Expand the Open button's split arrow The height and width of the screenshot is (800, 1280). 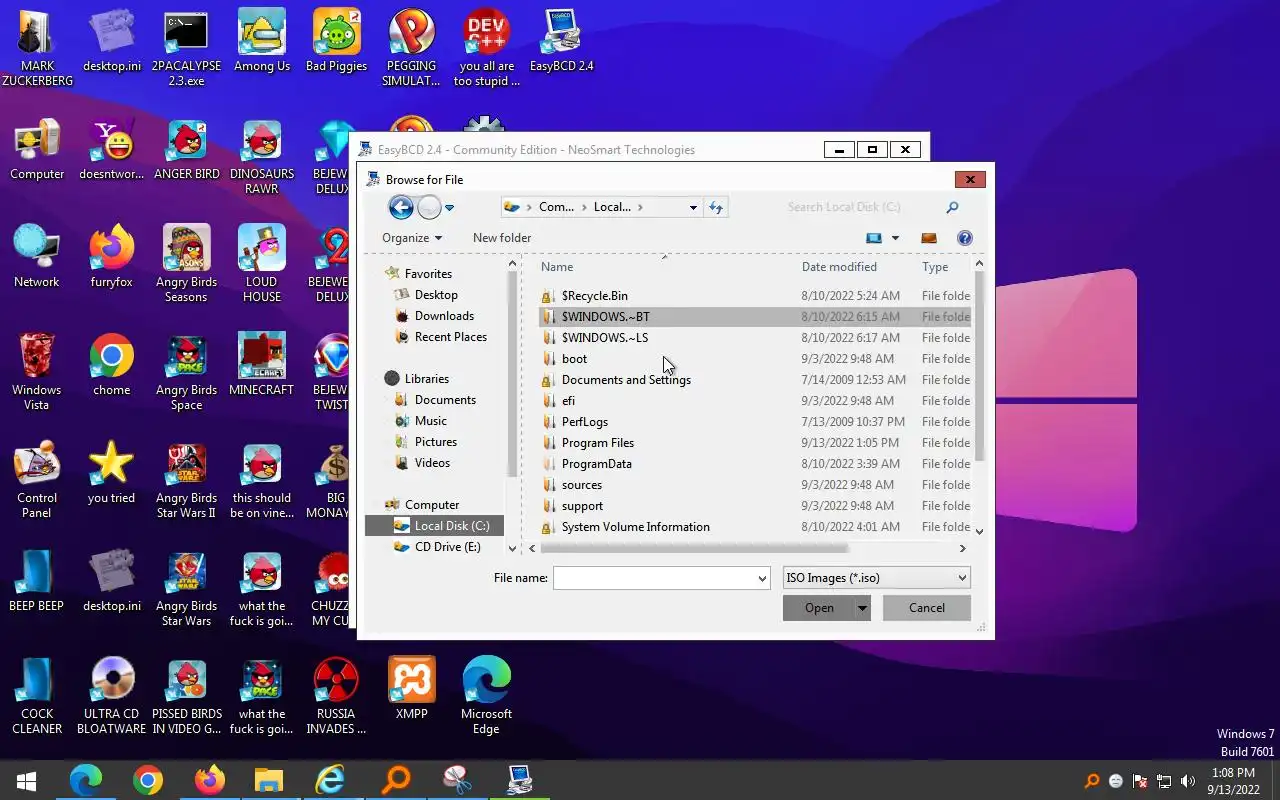(x=862, y=608)
